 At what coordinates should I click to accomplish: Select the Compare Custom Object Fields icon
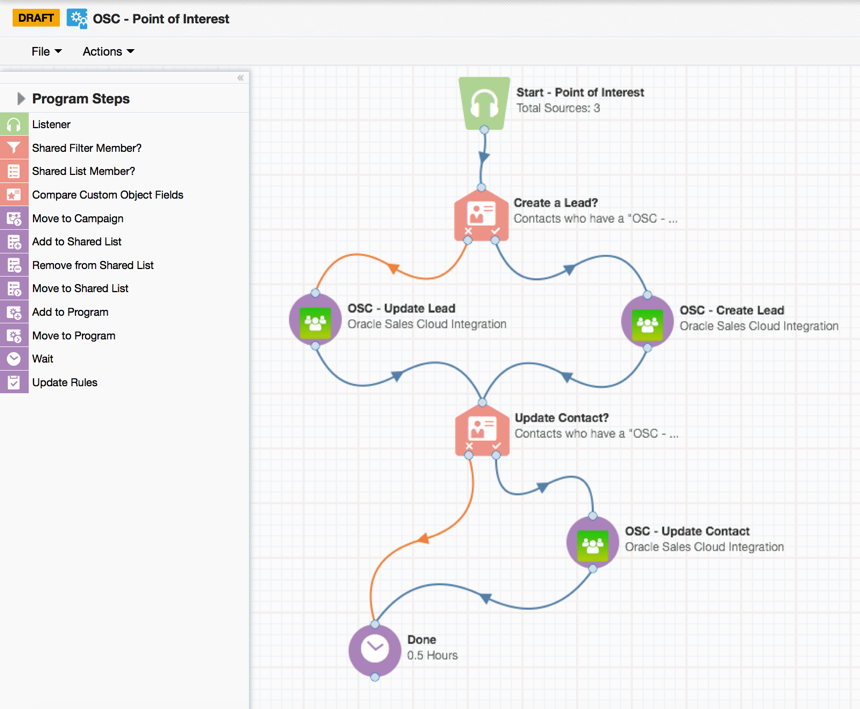[14, 195]
